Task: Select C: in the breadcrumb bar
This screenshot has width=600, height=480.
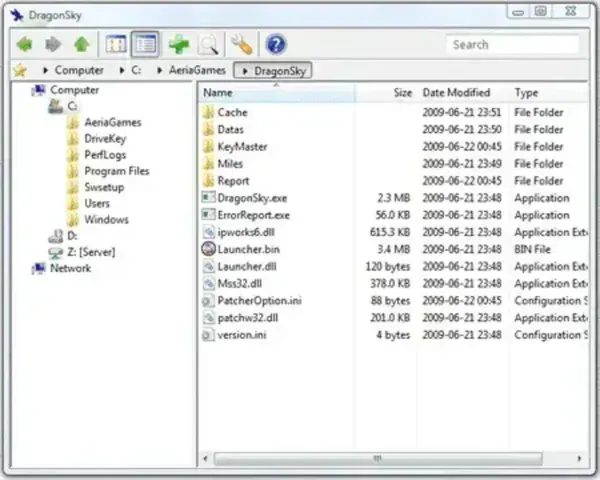Action: coord(136,70)
